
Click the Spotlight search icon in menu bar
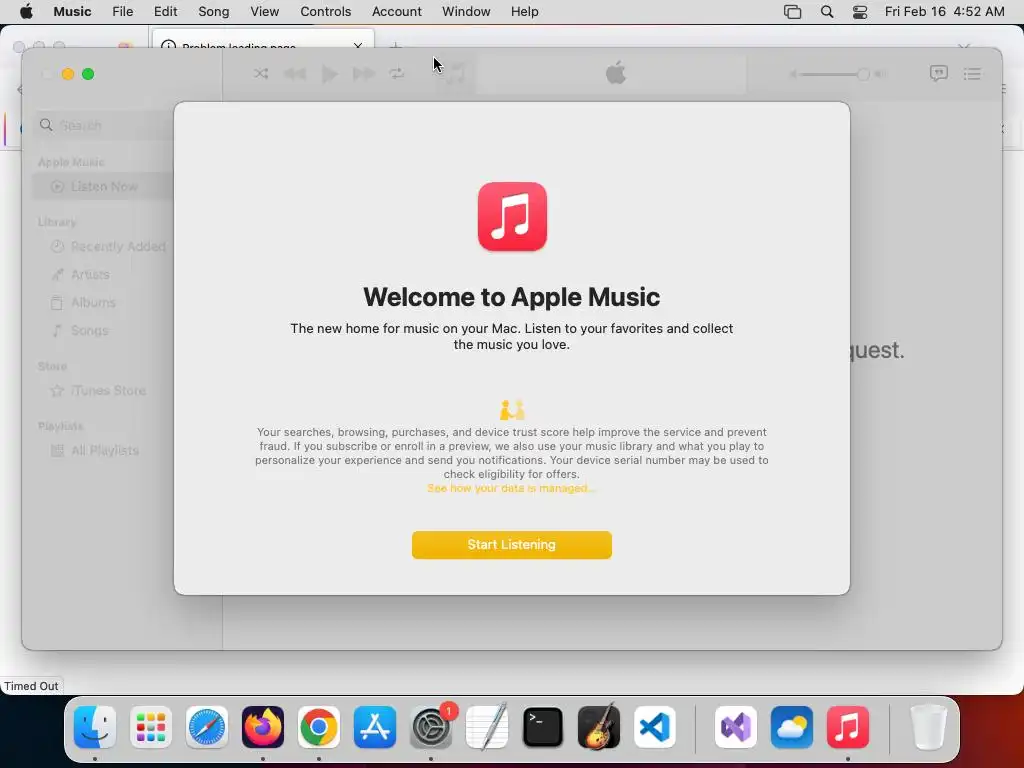(827, 12)
